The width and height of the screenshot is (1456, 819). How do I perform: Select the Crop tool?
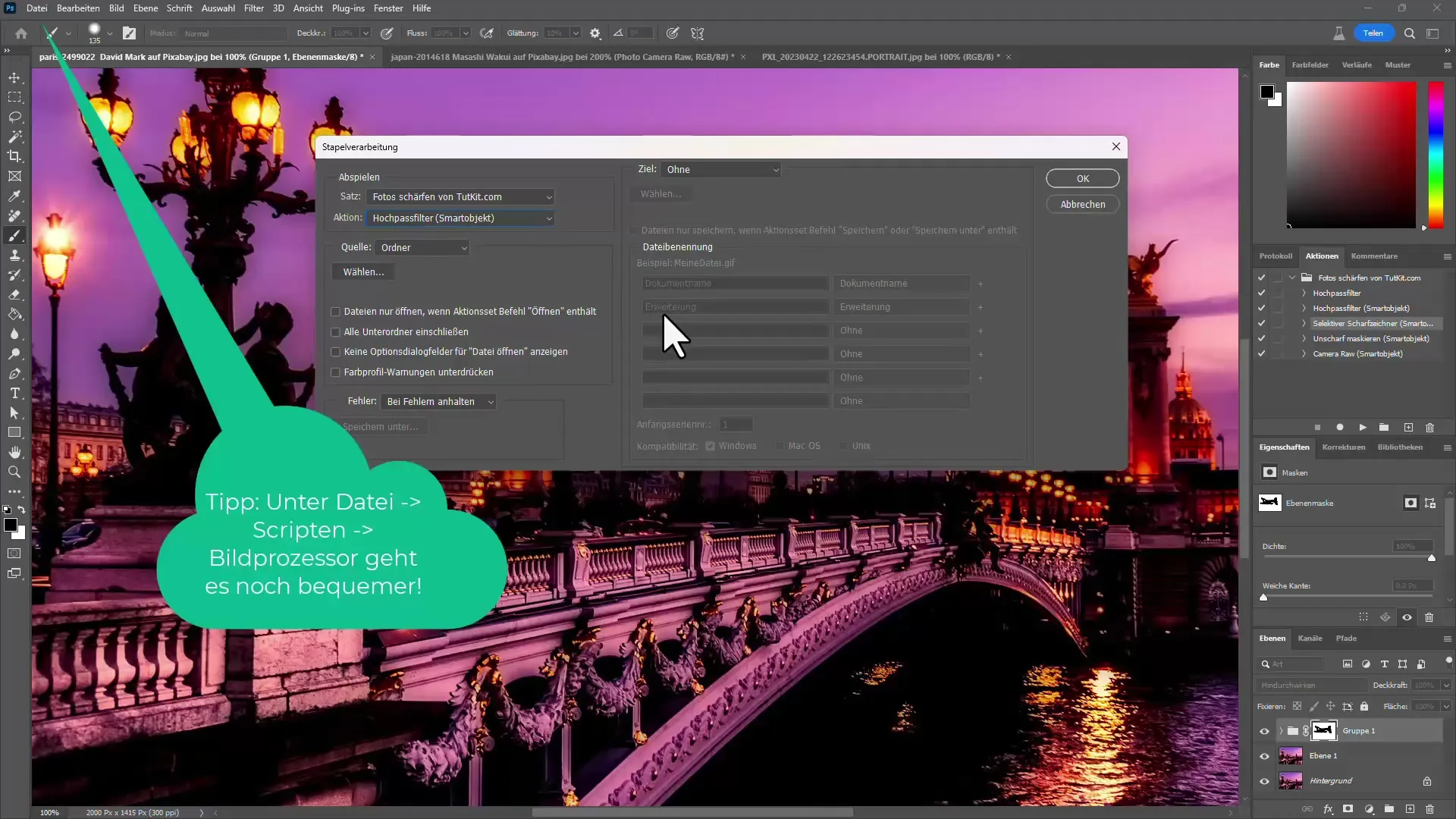[x=14, y=156]
